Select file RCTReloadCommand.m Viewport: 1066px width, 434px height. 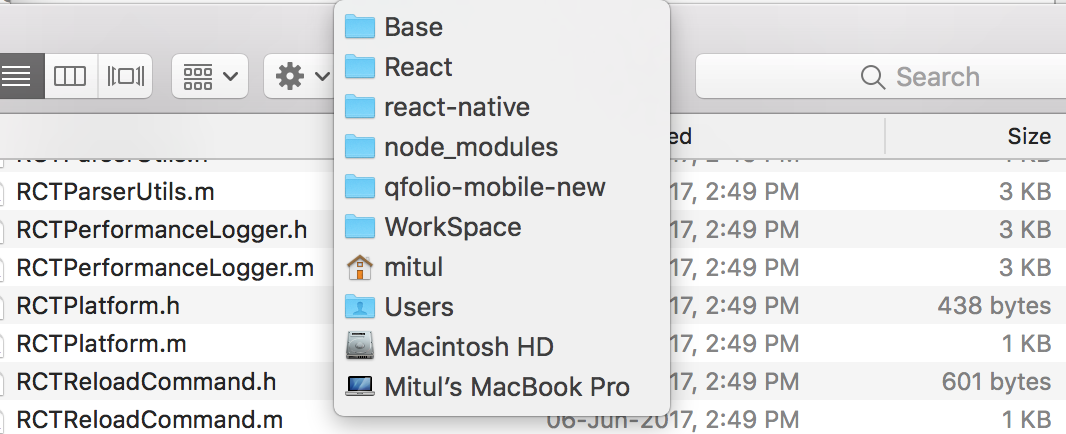click(x=150, y=420)
